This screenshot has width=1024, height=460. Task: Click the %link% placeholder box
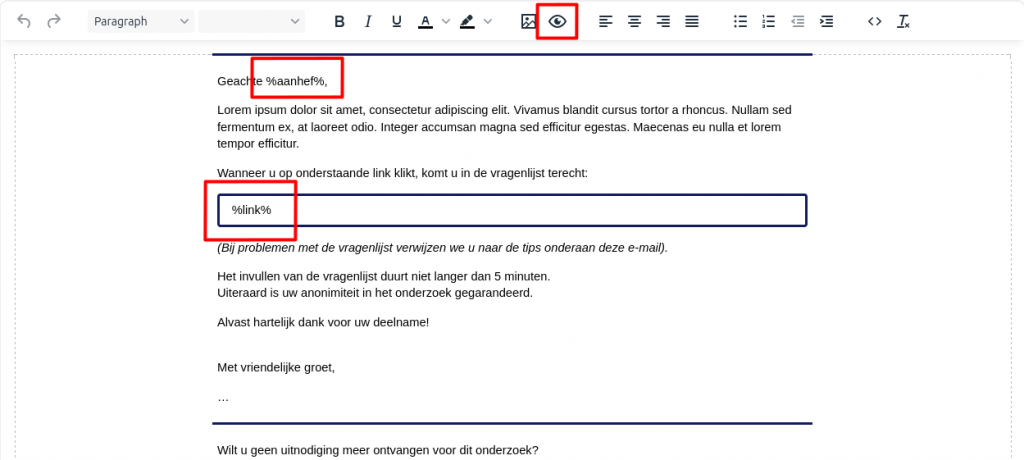513,210
